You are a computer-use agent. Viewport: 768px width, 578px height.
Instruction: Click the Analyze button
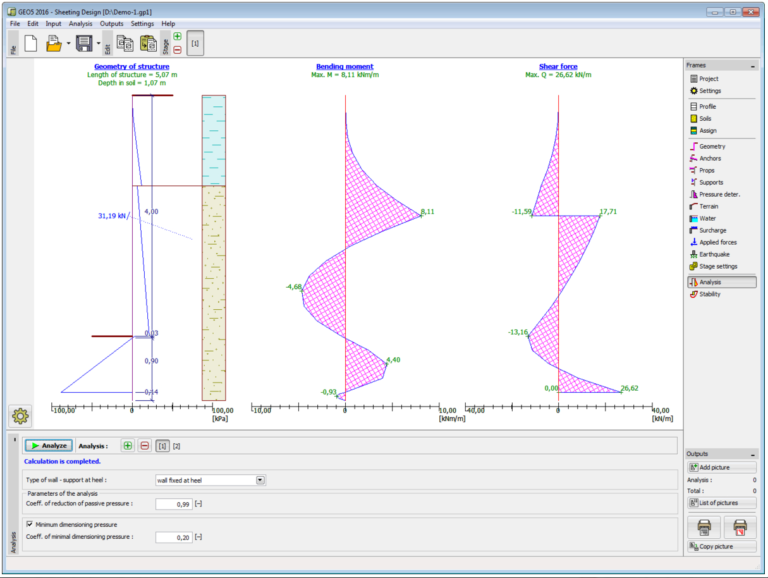pyautogui.click(x=48, y=445)
